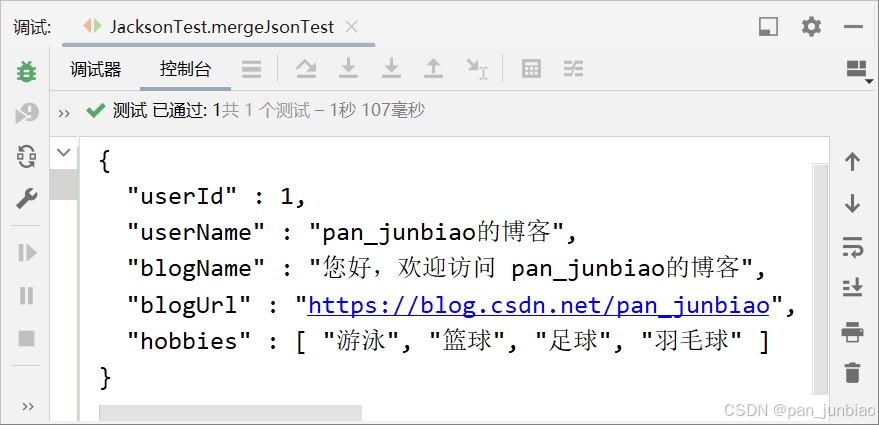The height and width of the screenshot is (425, 879).
Task: Click the Step Over icon
Action: (x=306, y=69)
